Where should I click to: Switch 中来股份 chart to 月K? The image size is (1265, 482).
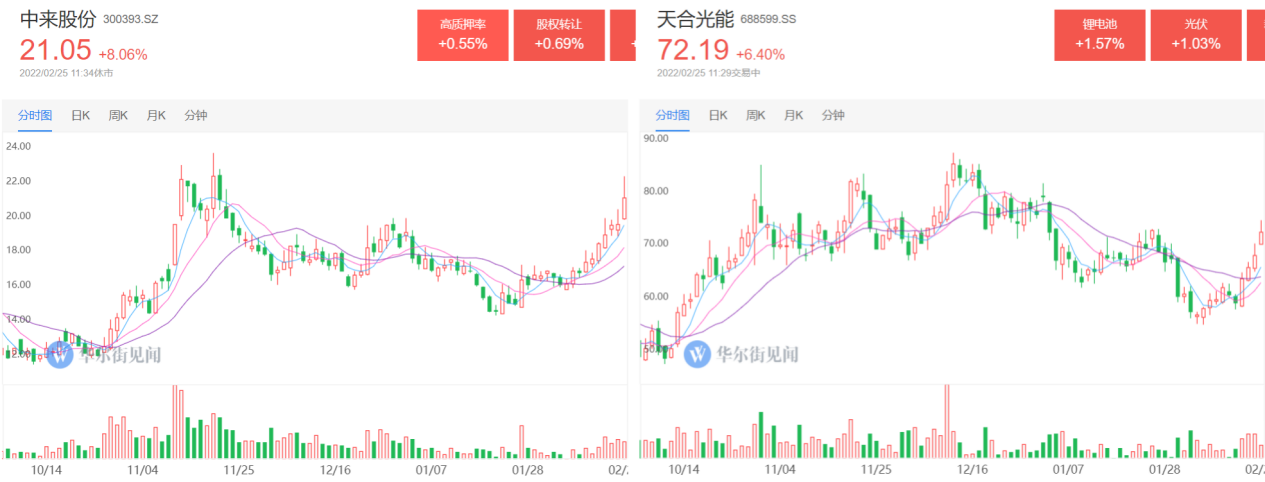pos(156,116)
